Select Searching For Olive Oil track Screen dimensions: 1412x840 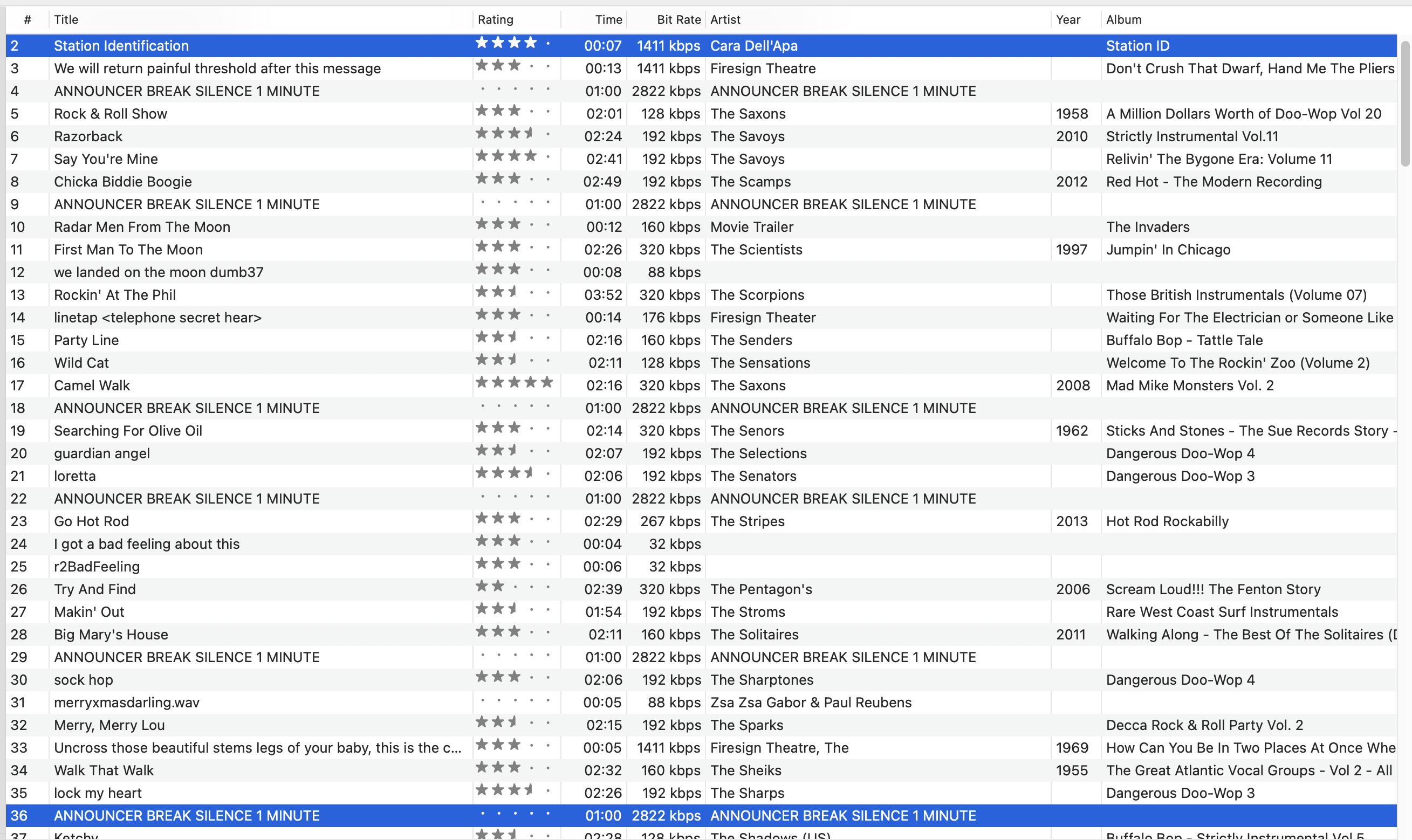[128, 431]
